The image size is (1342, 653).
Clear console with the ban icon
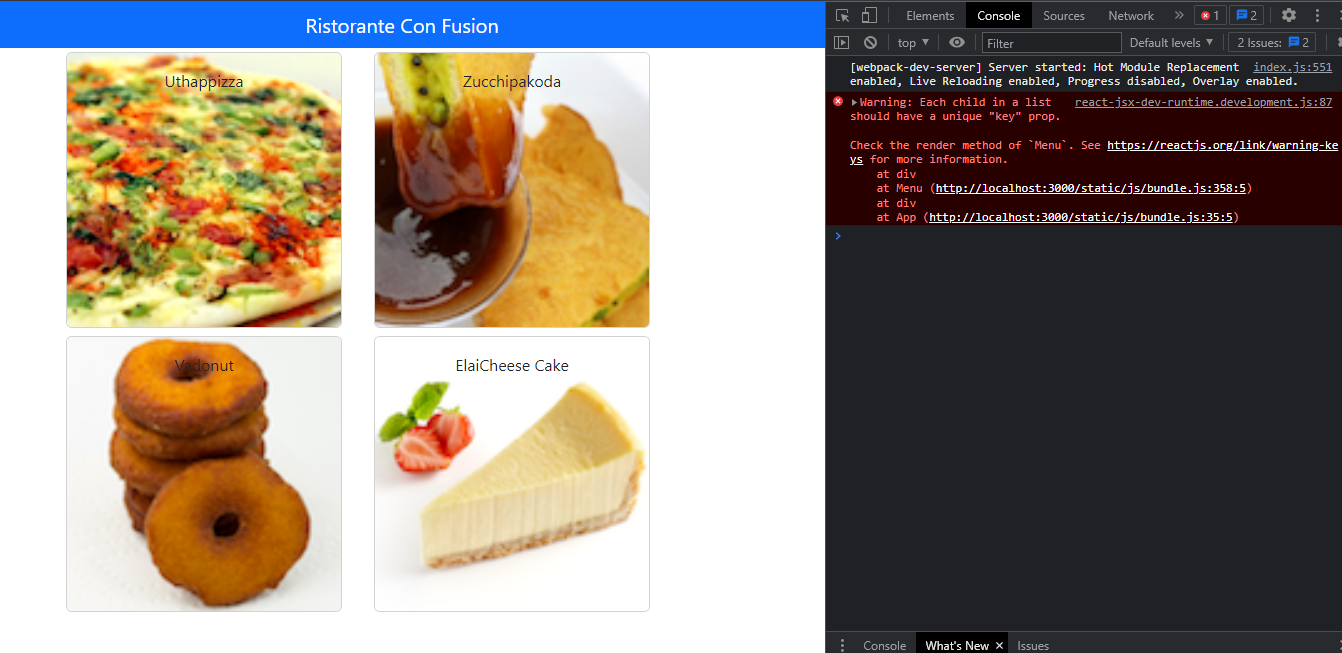[x=870, y=42]
